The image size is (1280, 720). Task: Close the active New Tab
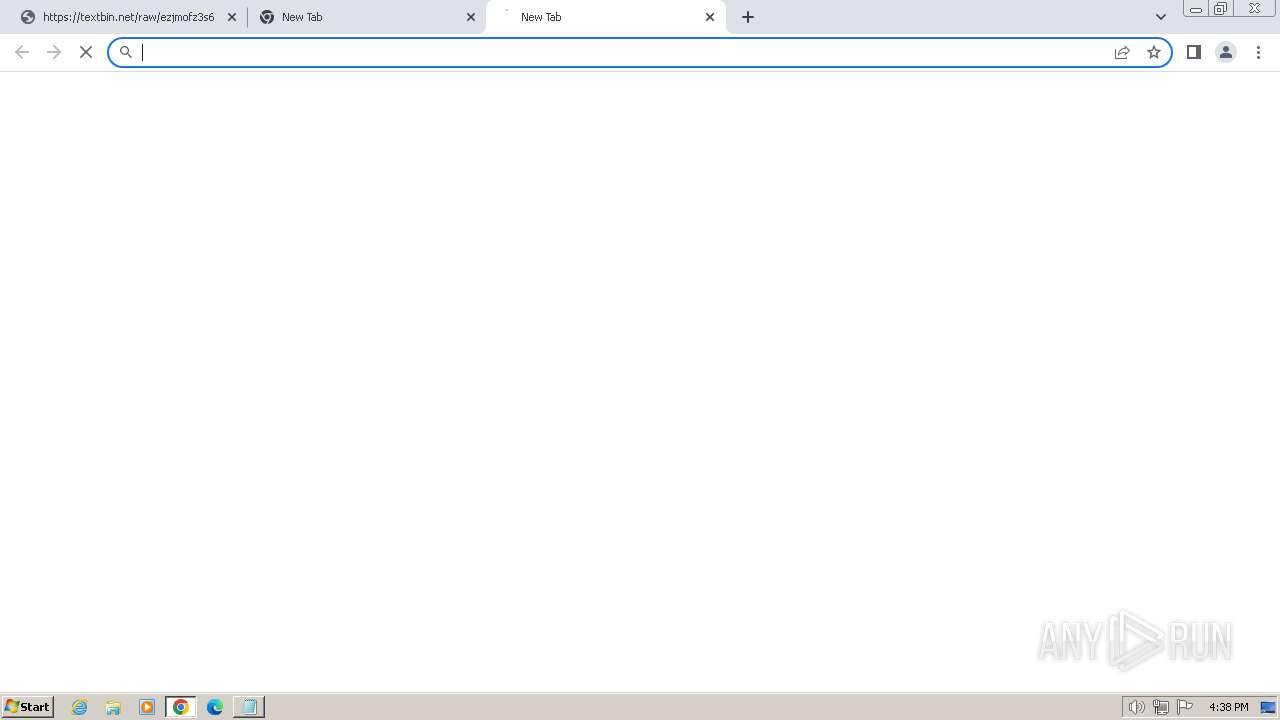click(710, 17)
